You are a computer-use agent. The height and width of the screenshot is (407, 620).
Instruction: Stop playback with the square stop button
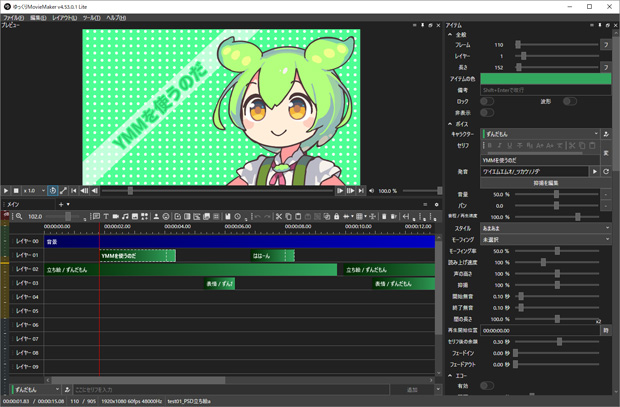[x=16, y=191]
